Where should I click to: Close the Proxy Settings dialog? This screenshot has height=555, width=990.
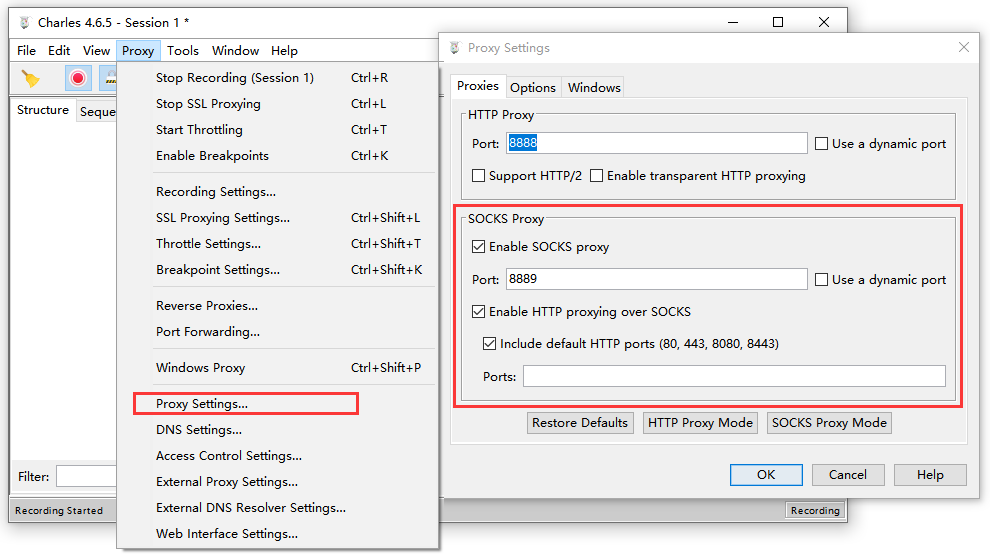pos(963,47)
